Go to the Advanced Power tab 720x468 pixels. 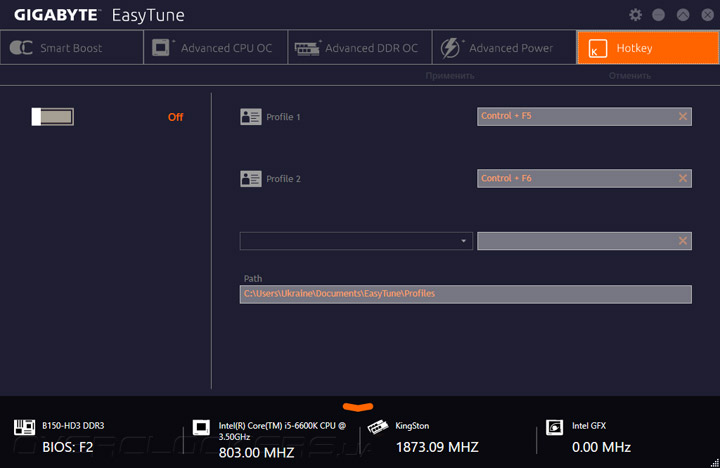click(x=504, y=48)
